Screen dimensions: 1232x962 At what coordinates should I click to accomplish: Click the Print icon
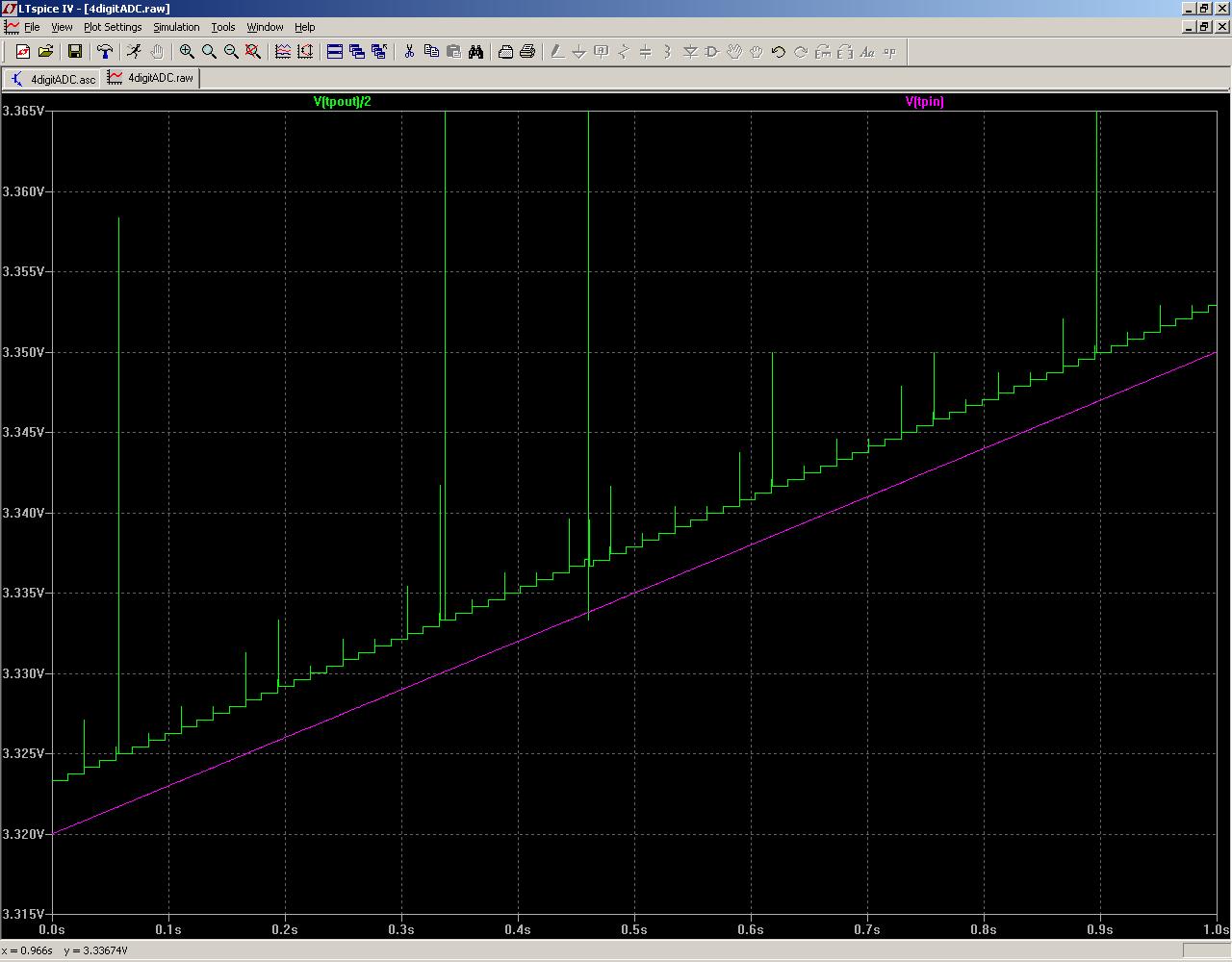tap(527, 52)
